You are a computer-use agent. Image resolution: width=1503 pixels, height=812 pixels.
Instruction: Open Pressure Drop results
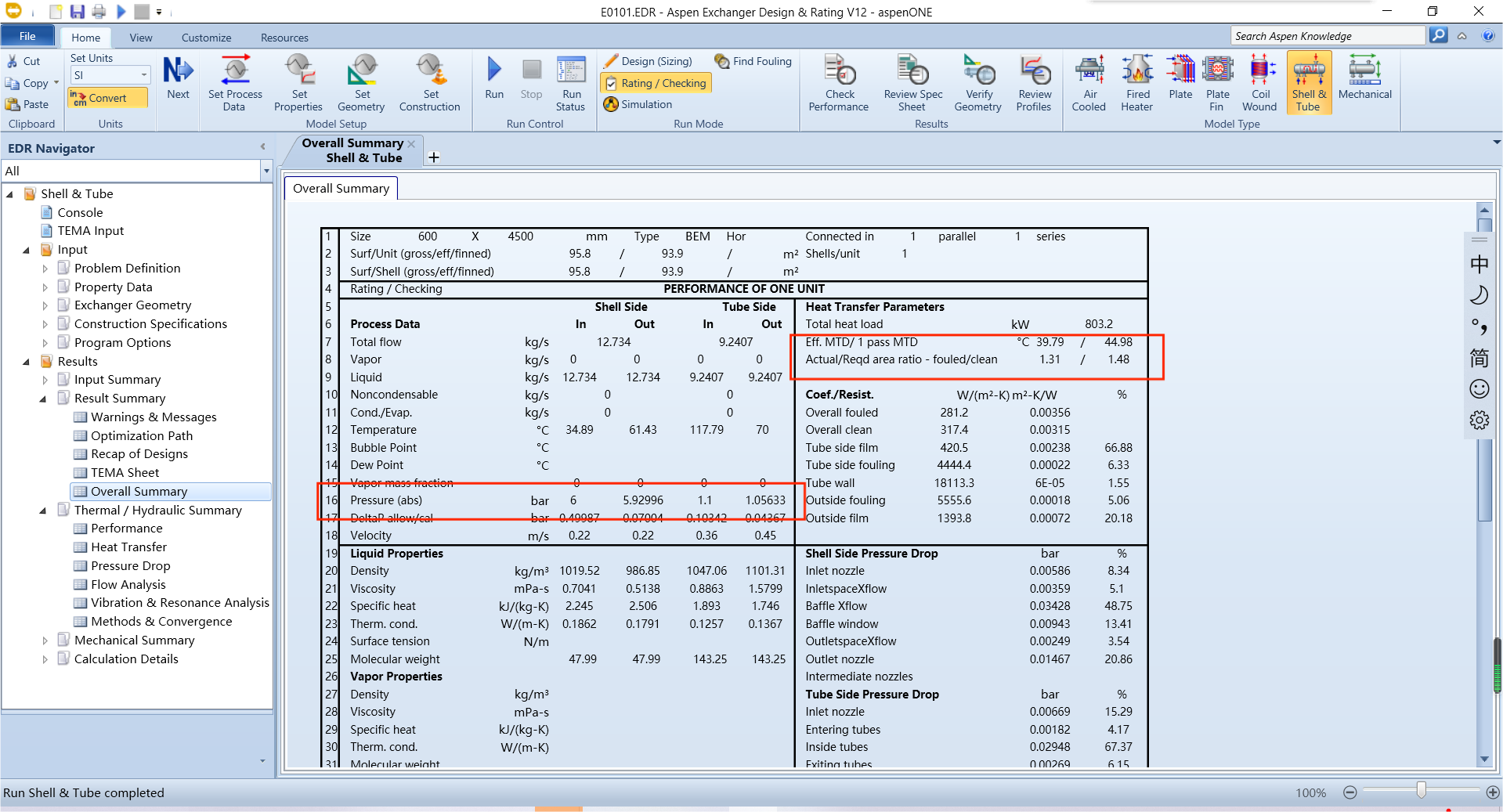[130, 566]
